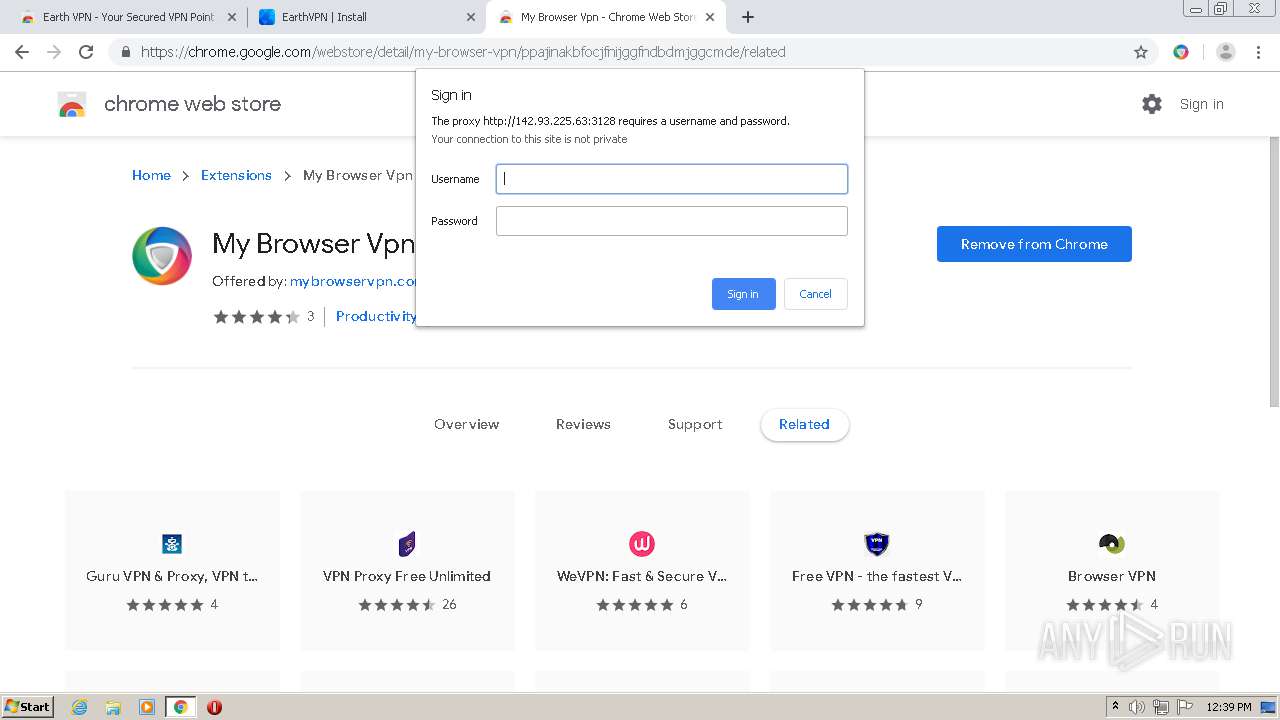Click the Chrome taskbar icon
1280x720 pixels.
[180, 707]
